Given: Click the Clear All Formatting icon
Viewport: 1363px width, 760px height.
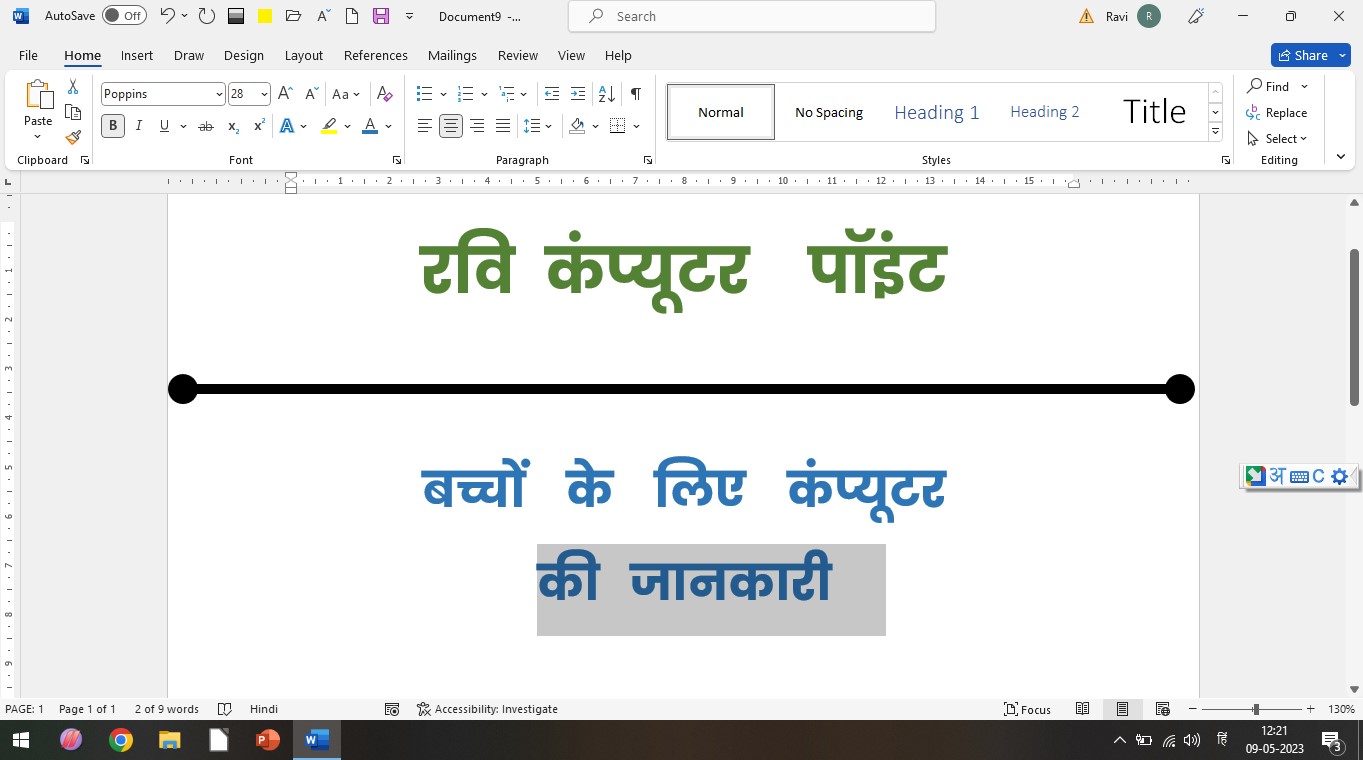Looking at the screenshot, I should (x=384, y=94).
